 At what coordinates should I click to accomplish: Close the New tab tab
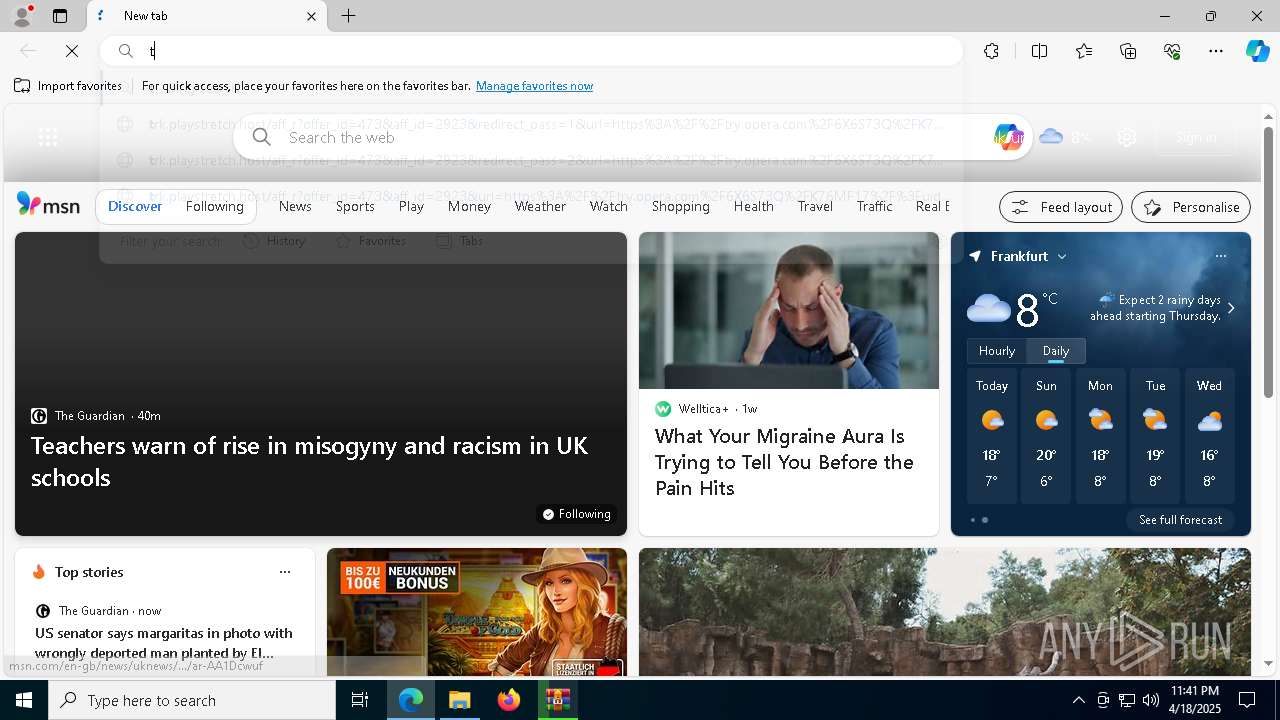[x=311, y=16]
